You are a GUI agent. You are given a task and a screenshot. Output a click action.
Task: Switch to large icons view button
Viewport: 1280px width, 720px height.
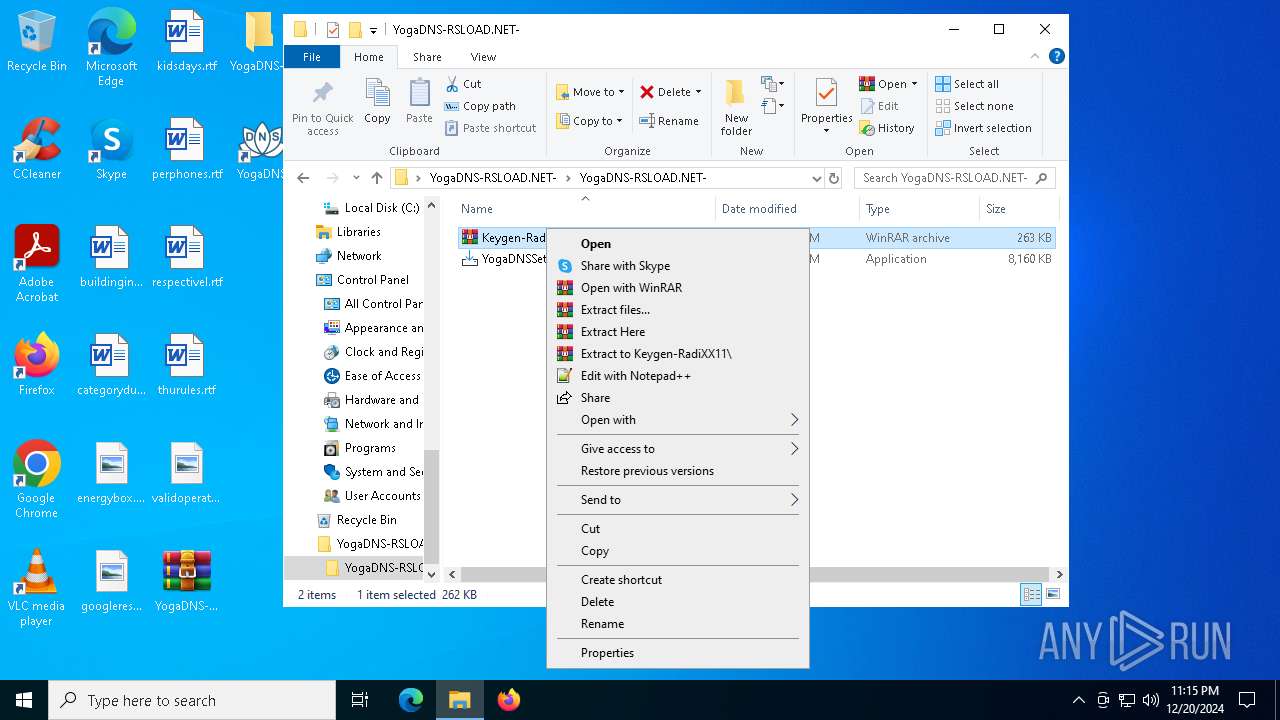[1052, 594]
